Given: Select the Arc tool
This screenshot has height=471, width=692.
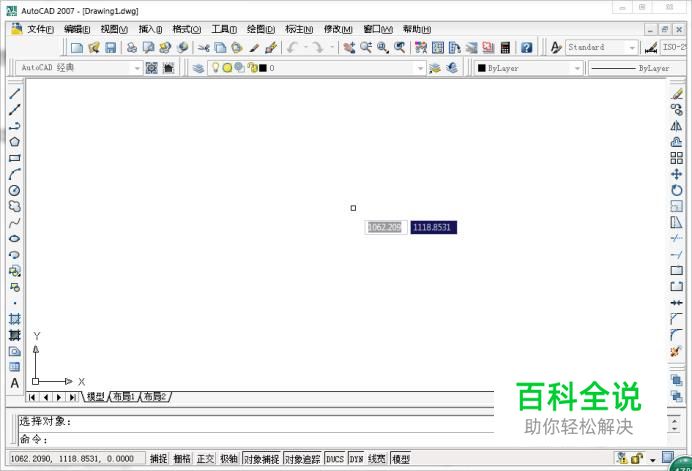Looking at the screenshot, I should [x=15, y=174].
